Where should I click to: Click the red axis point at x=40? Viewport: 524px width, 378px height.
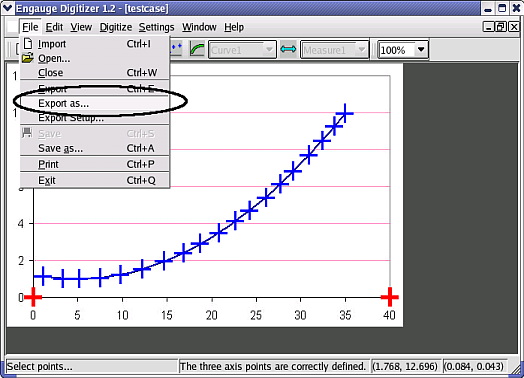(x=390, y=296)
